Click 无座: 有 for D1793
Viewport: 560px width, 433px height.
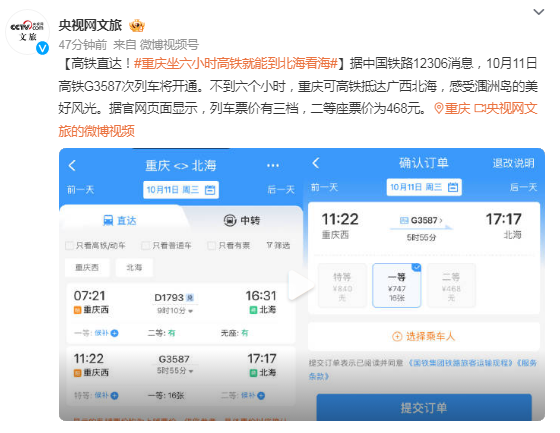234,333
